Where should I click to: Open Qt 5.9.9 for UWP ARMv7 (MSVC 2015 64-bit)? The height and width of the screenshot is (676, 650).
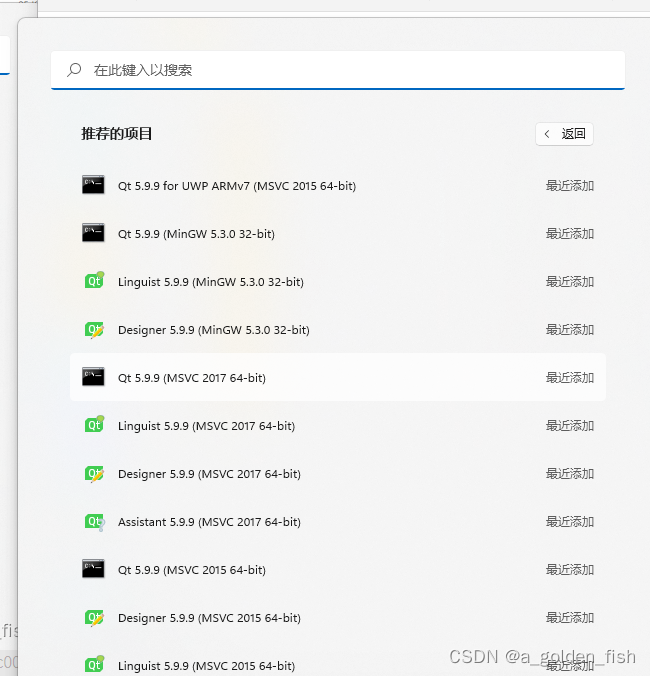tap(338, 186)
